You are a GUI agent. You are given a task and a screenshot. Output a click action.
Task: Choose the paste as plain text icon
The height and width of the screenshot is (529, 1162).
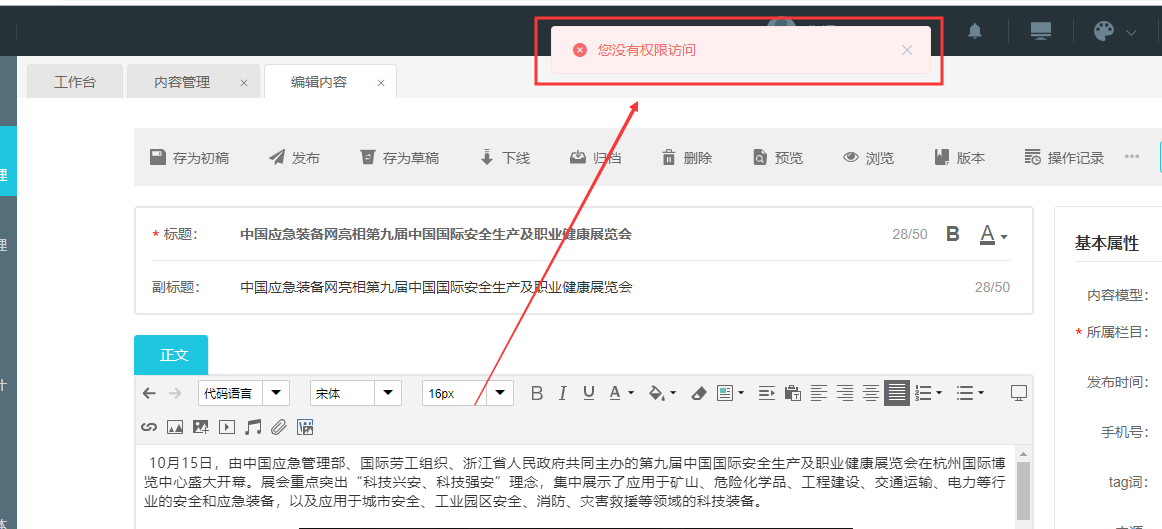792,393
